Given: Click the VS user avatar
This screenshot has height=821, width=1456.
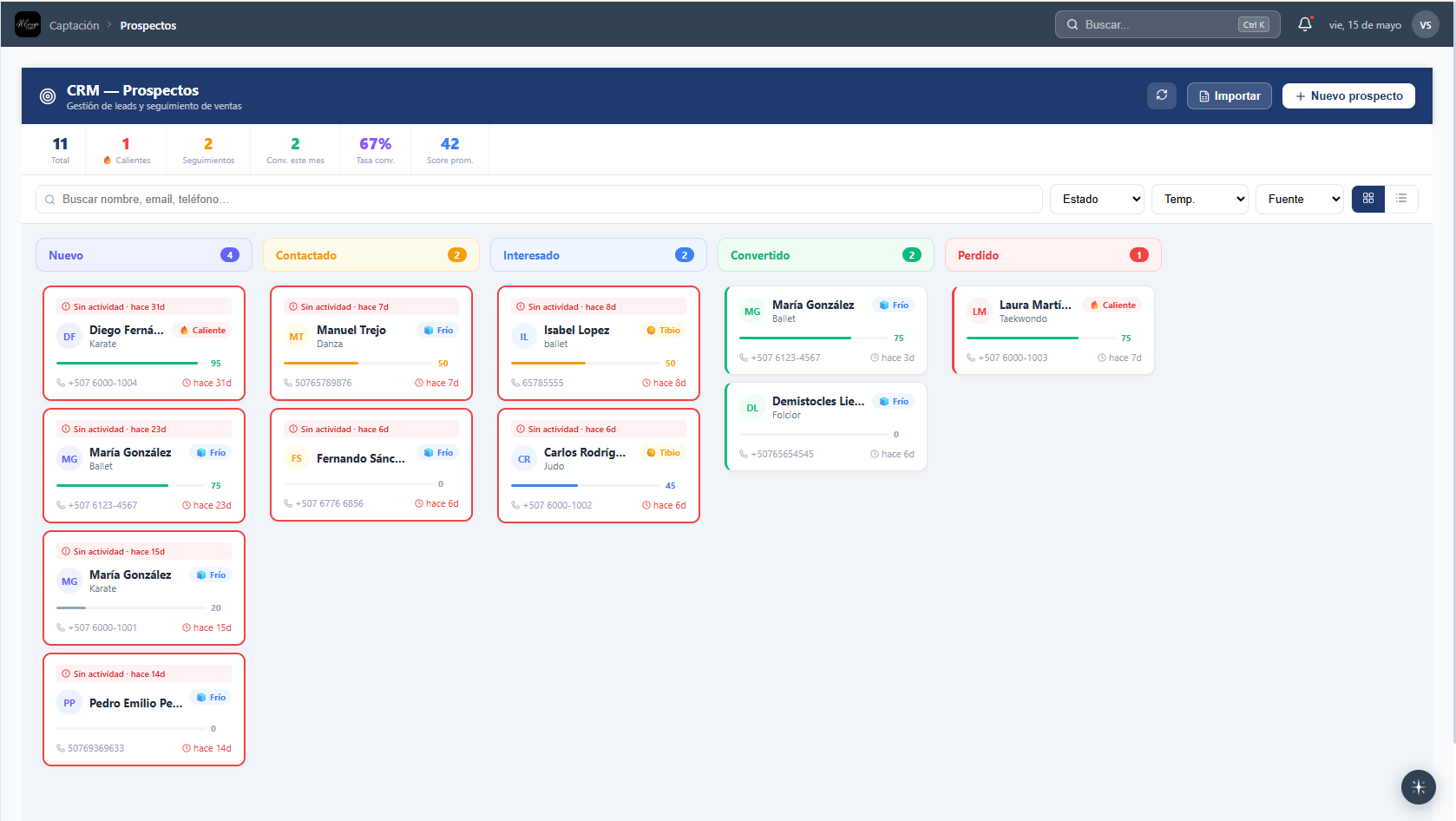Looking at the screenshot, I should pyautogui.click(x=1426, y=24).
